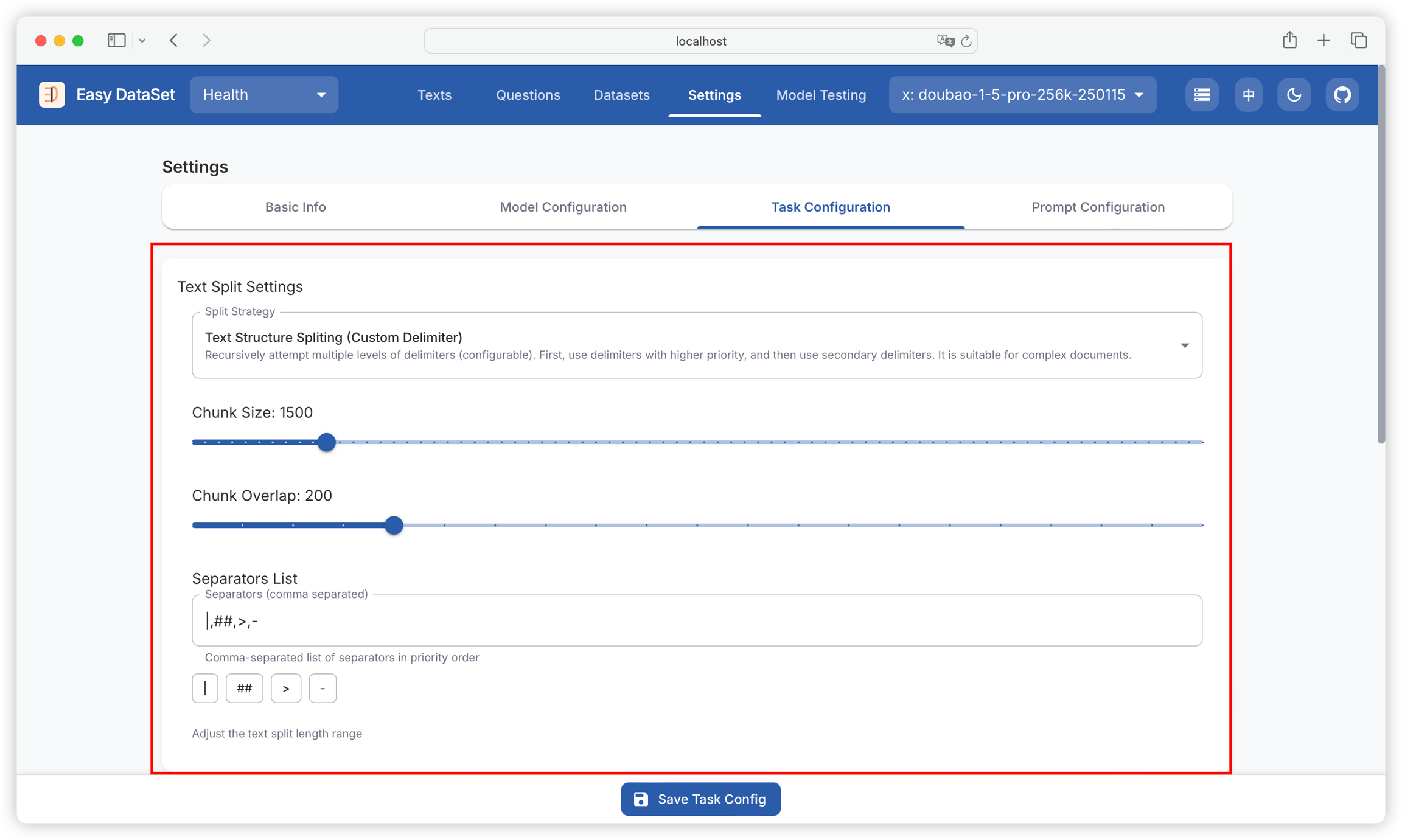Expand the doubao model selector dropdown
The image size is (1402, 840).
tap(1022, 95)
